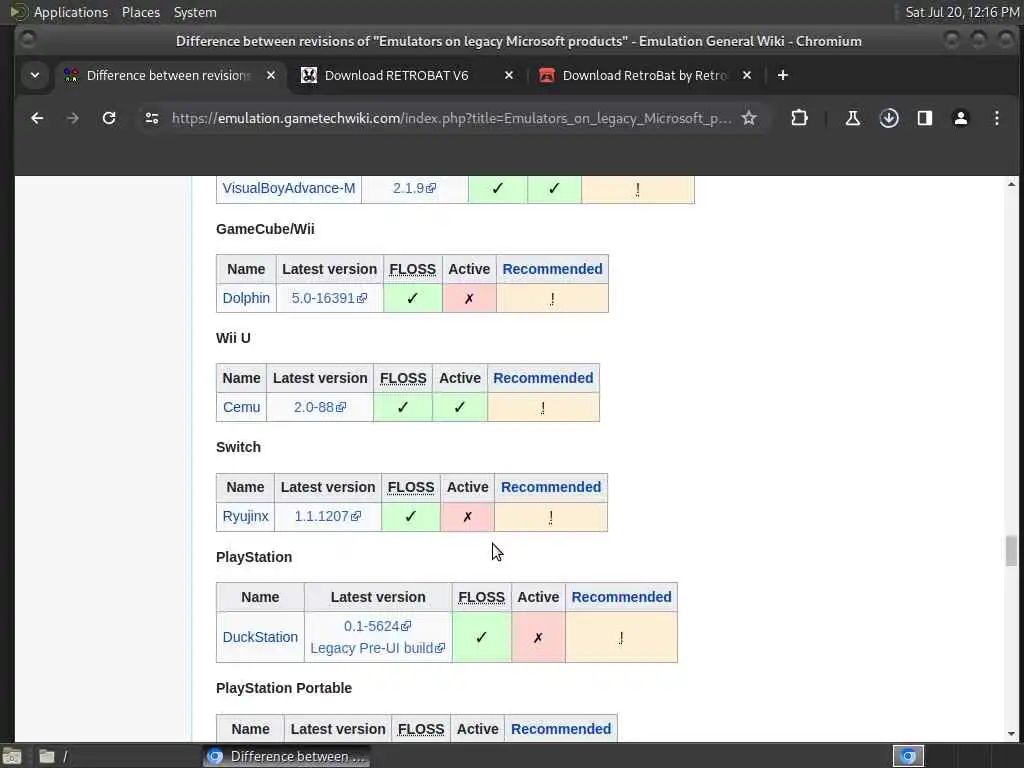Open the Ryujinx emulator link
Viewport: 1024px width, 768px height.
pyautogui.click(x=246, y=516)
